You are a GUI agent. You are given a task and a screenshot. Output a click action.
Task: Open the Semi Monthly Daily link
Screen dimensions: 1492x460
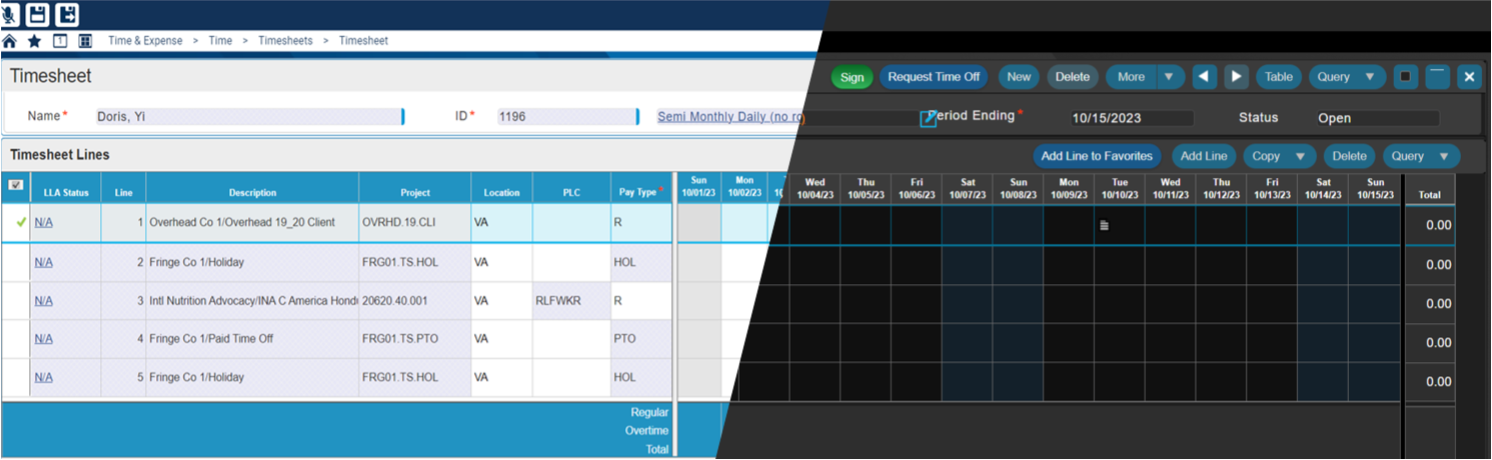tap(730, 117)
